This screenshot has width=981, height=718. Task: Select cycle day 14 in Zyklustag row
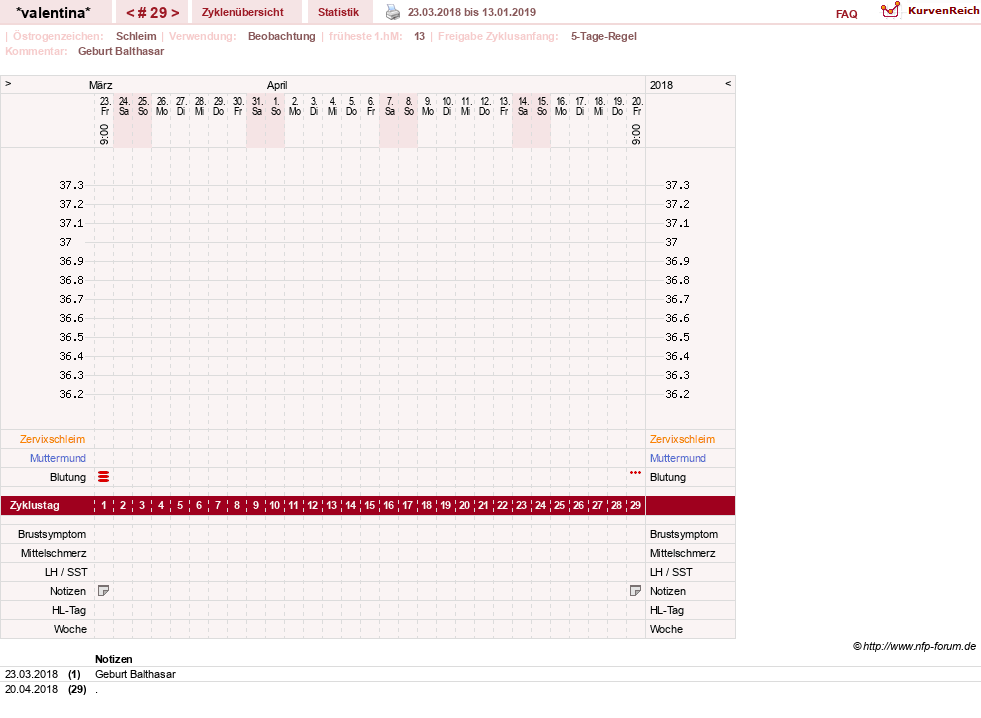point(350,505)
